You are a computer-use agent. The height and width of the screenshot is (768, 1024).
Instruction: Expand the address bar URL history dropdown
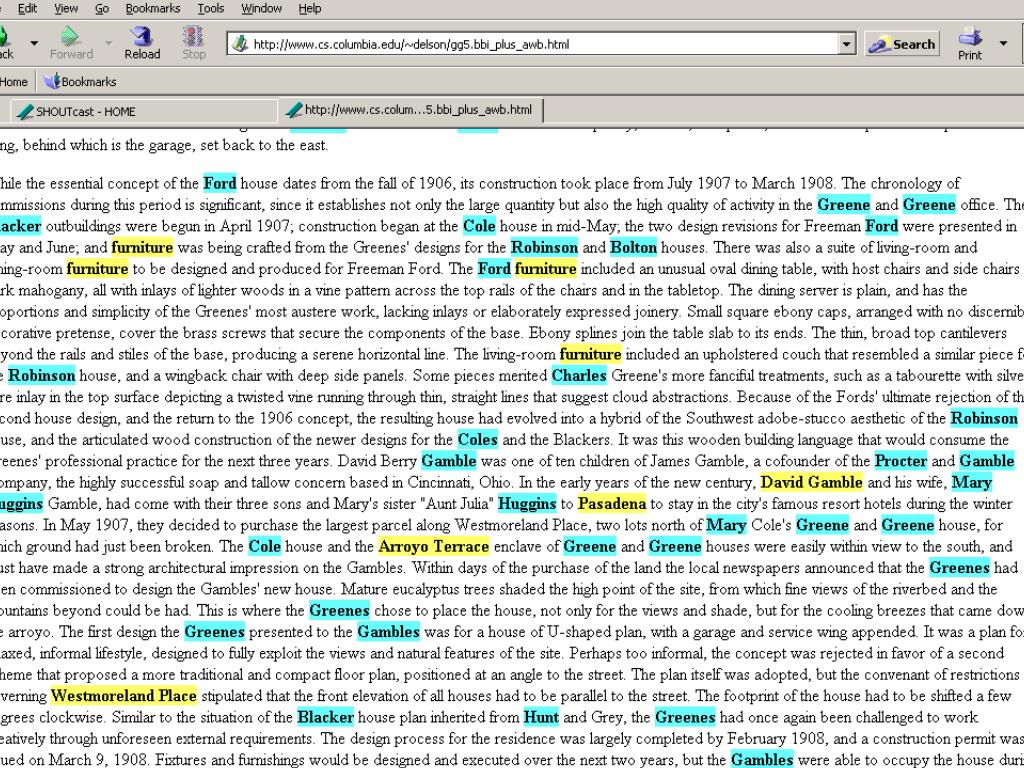pyautogui.click(x=846, y=44)
